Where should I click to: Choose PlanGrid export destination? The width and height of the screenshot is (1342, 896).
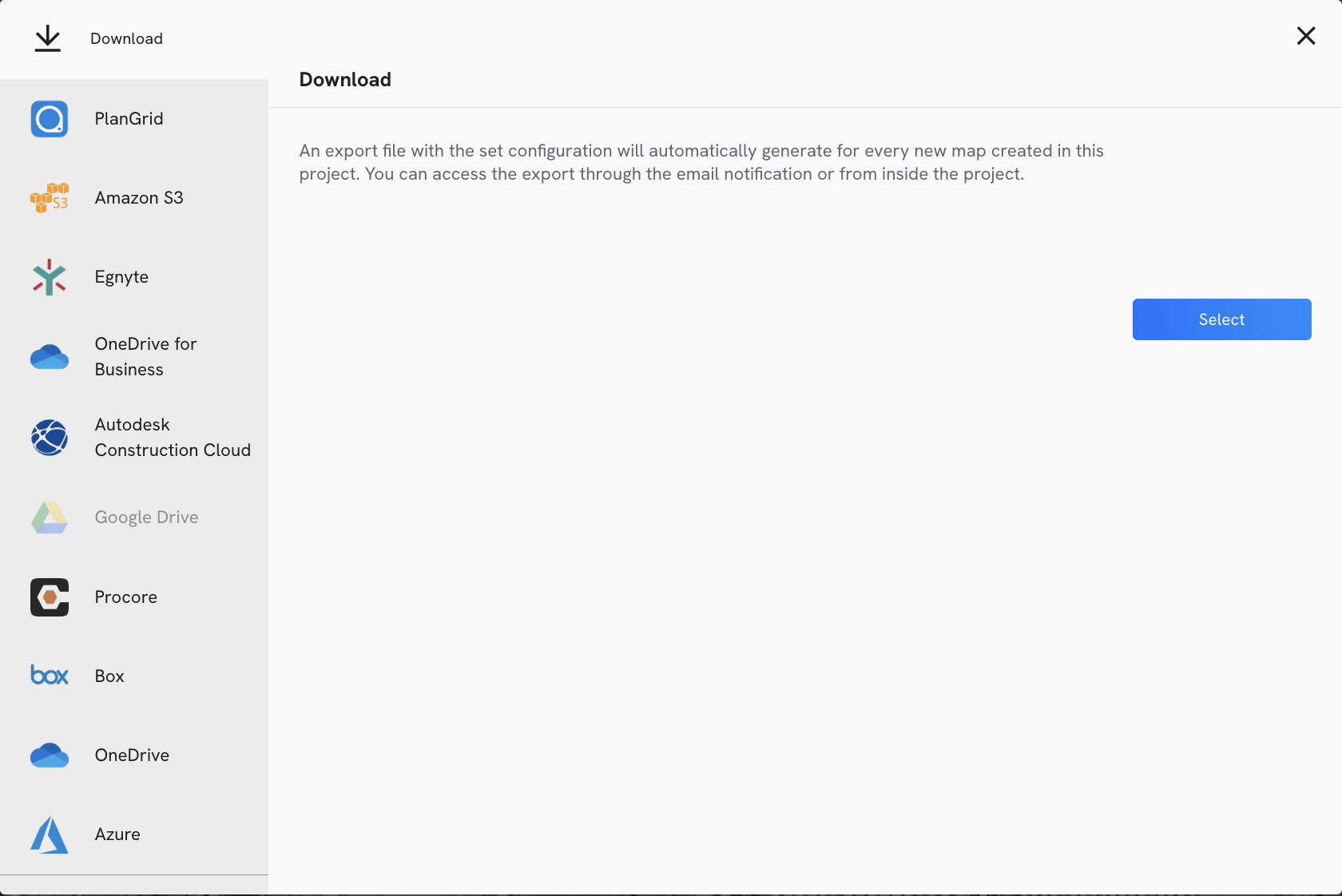pos(134,119)
